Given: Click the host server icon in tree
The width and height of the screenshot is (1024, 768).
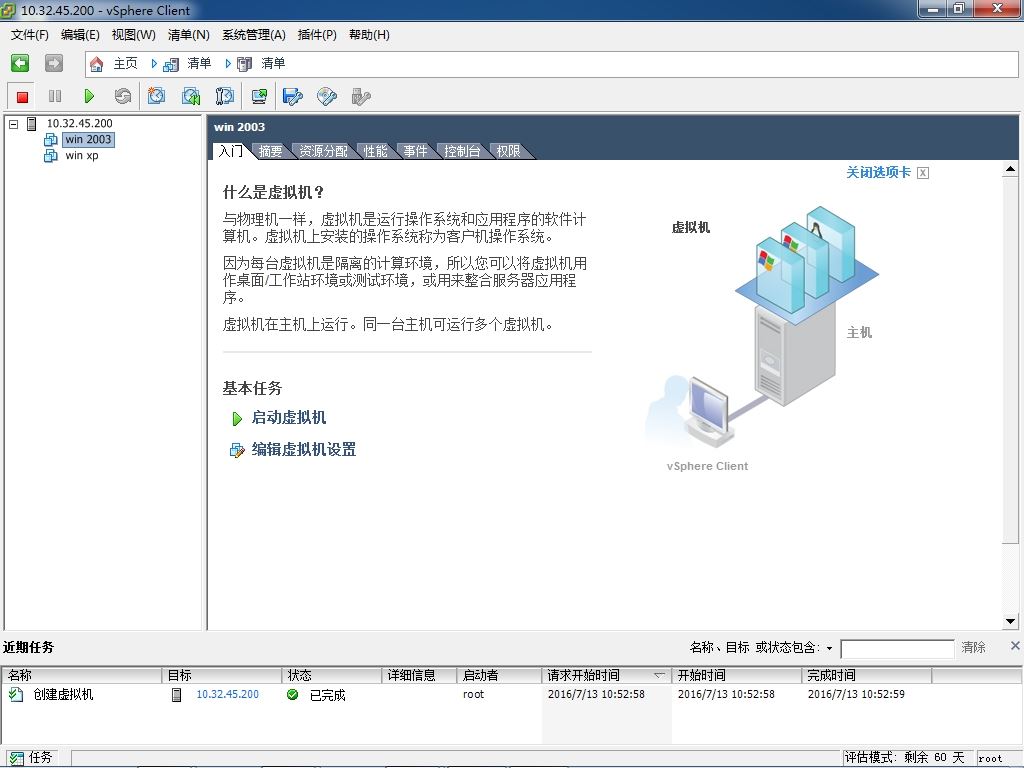Looking at the screenshot, I should 31,123.
